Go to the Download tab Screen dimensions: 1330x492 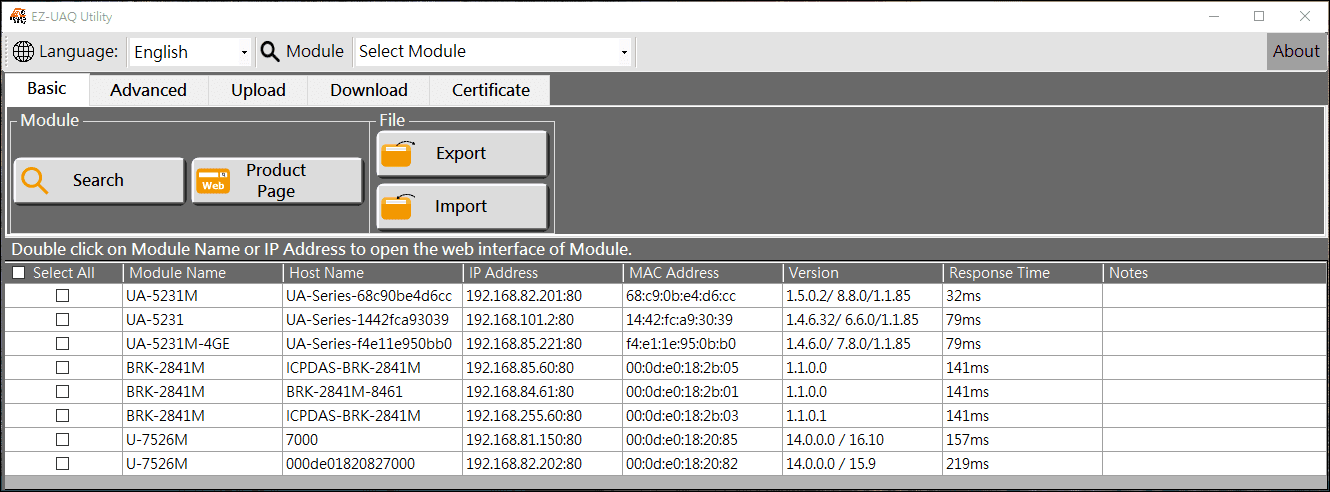tap(368, 90)
